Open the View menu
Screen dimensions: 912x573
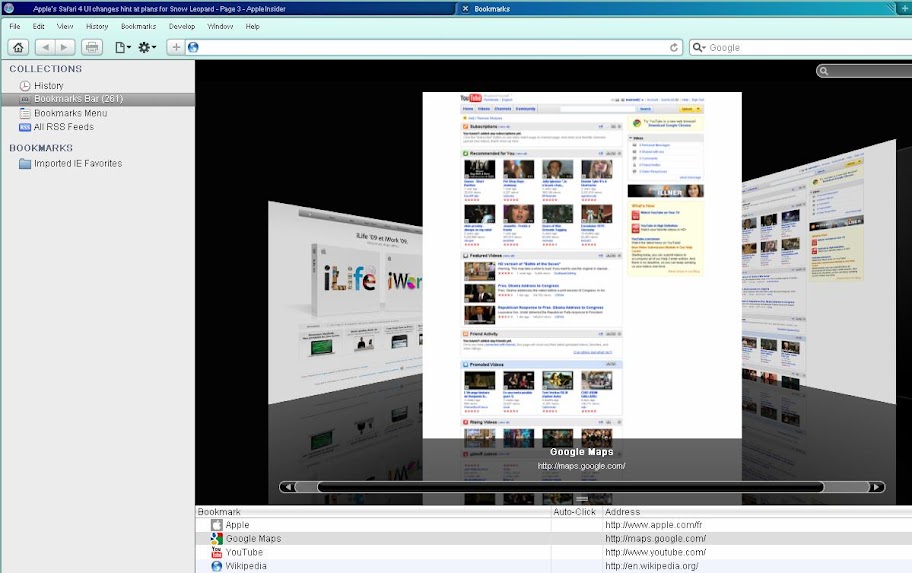[x=65, y=26]
